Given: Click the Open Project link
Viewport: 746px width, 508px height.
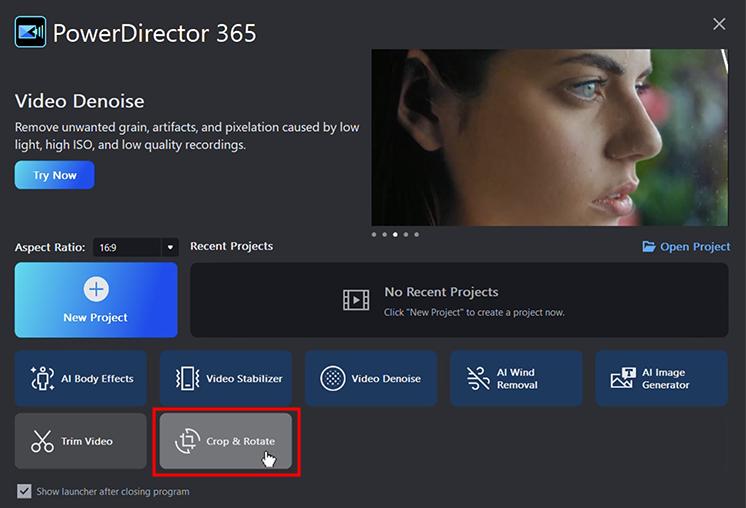Looking at the screenshot, I should pos(686,246).
